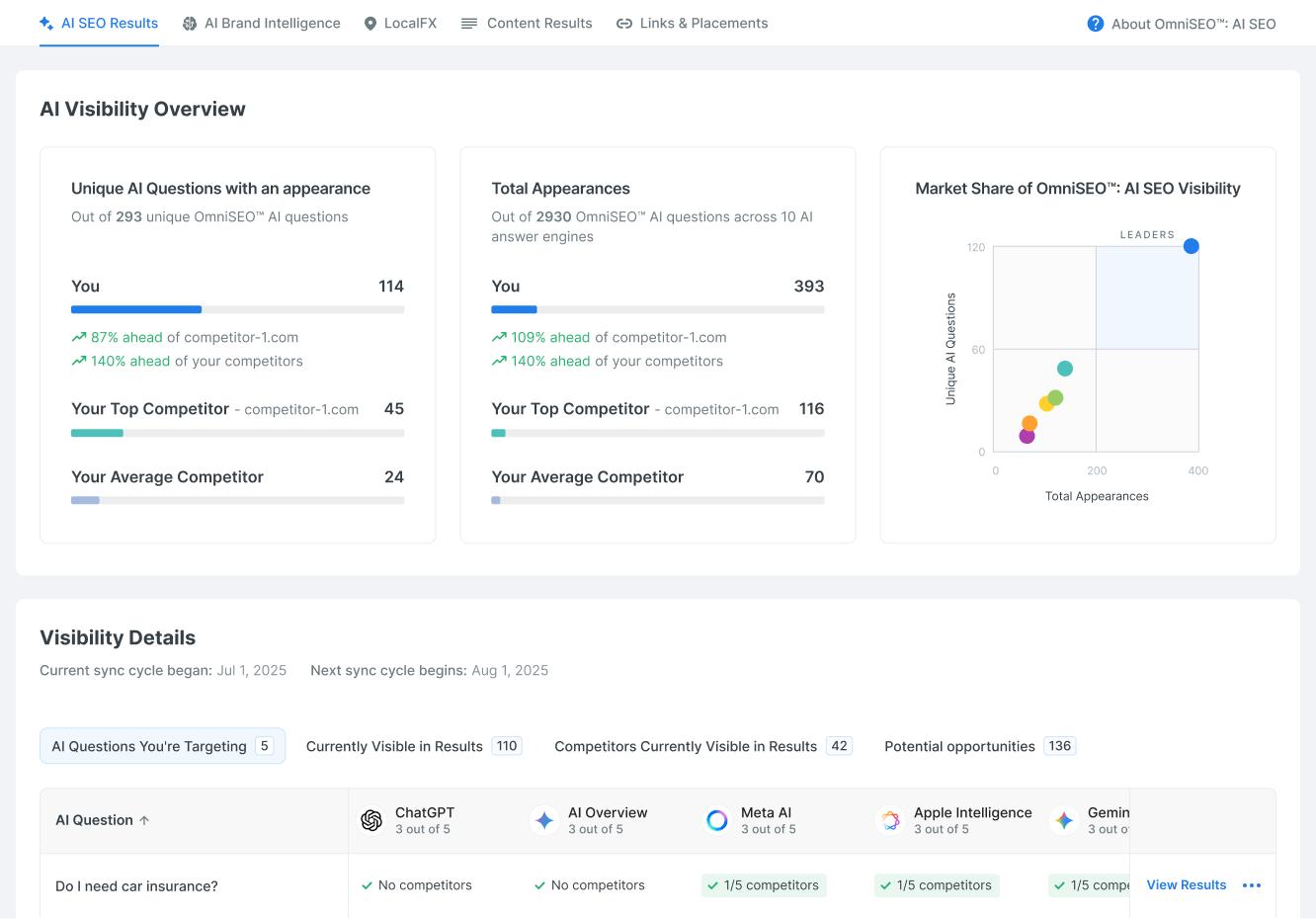The image size is (1316, 919).
Task: Click View Results for car insurance question
Action: [x=1186, y=885]
